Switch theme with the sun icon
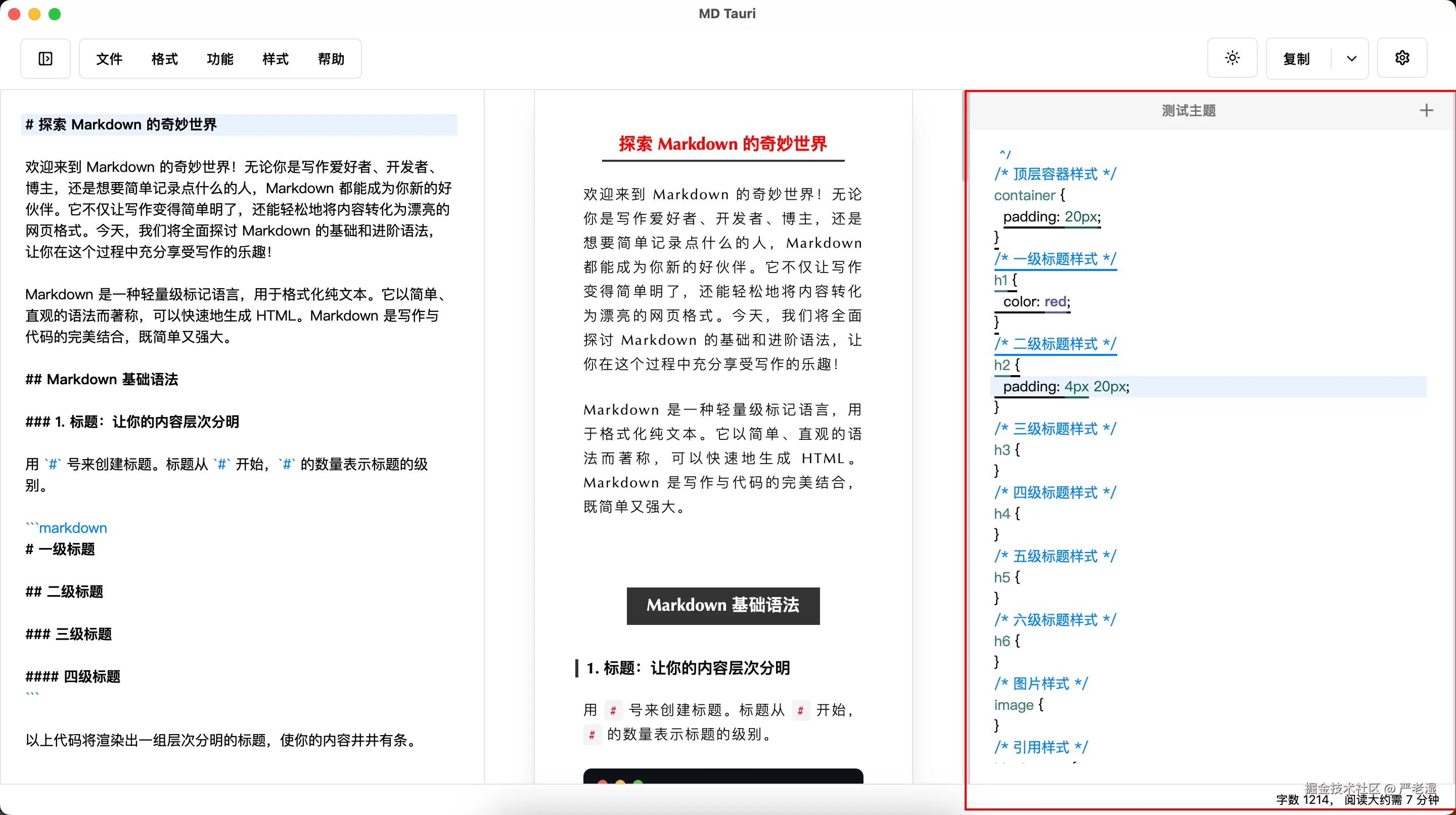Image resolution: width=1456 pixels, height=815 pixels. [x=1232, y=58]
